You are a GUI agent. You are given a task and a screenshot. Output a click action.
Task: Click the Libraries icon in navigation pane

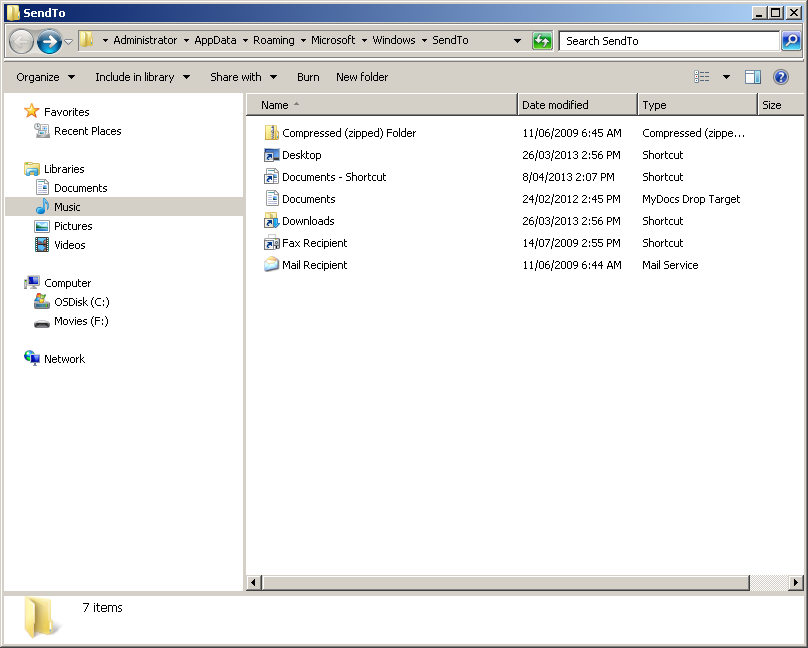(32, 169)
